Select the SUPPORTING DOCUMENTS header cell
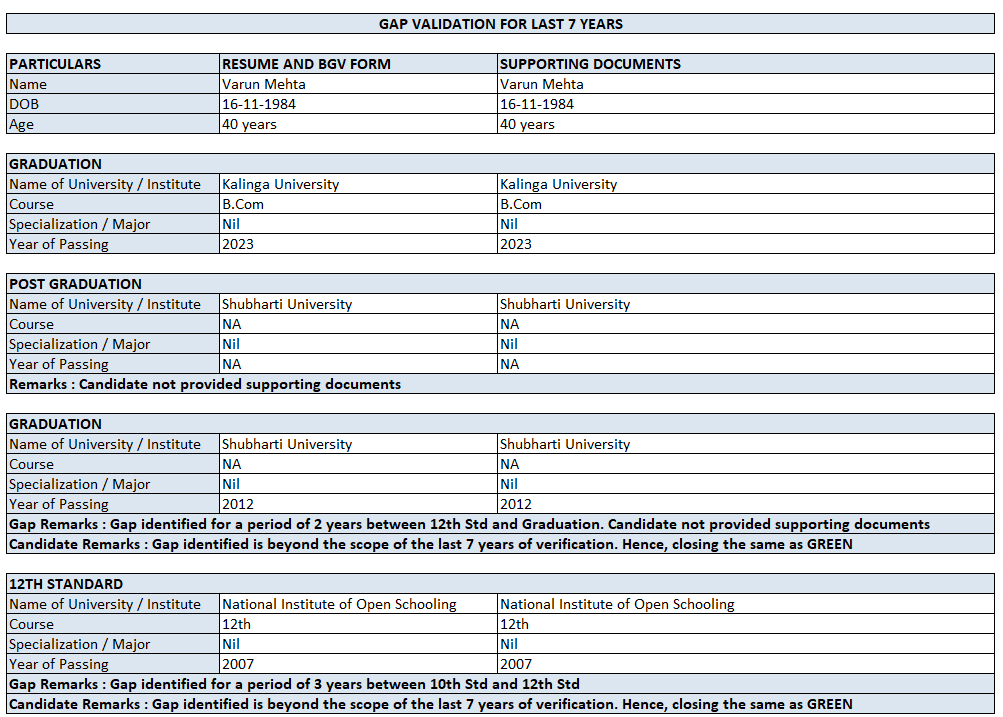Screen dimensions: 1003x717 746,64
